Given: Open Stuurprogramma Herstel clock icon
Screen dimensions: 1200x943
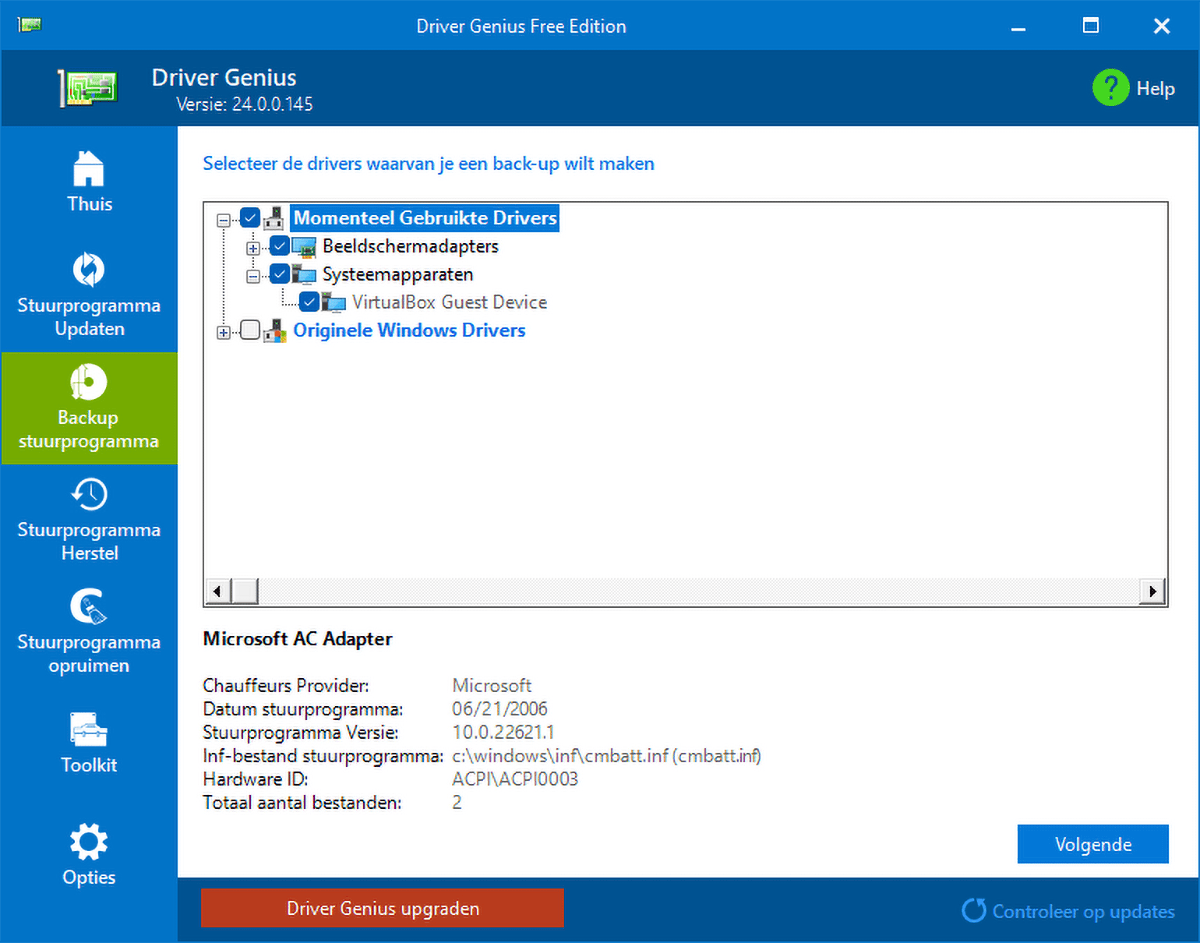Looking at the screenshot, I should tap(89, 494).
